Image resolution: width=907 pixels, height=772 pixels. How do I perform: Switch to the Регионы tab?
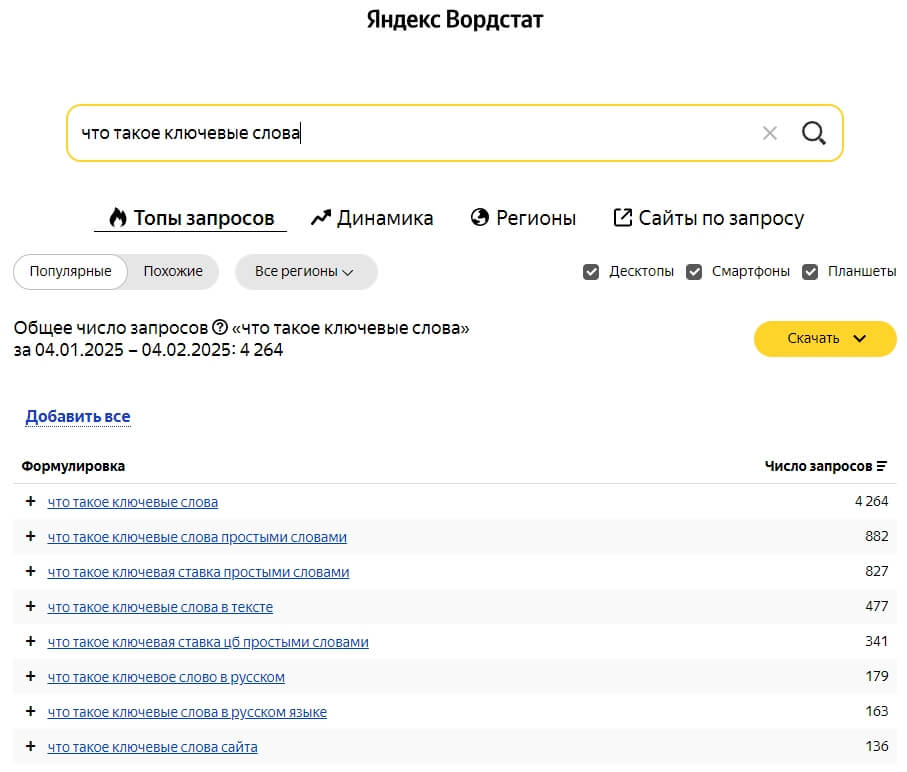point(523,218)
